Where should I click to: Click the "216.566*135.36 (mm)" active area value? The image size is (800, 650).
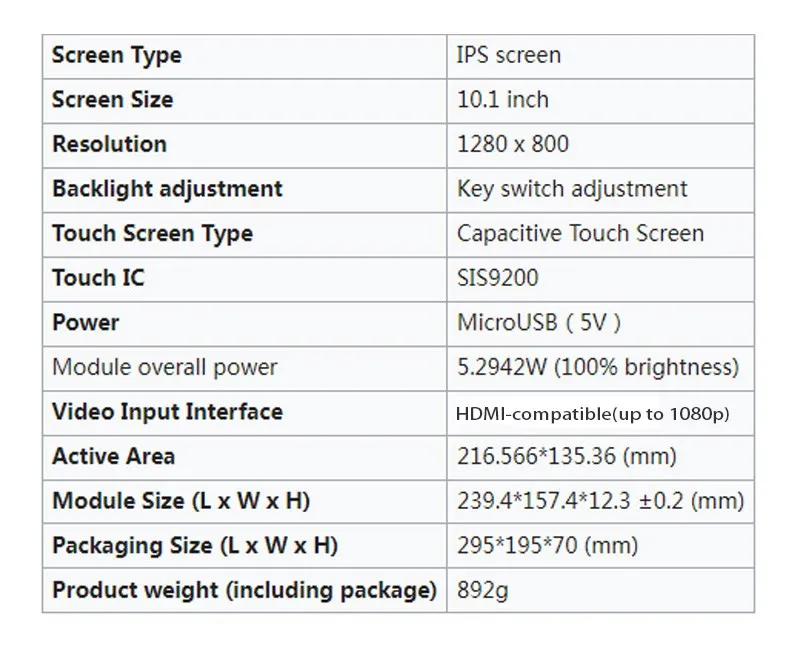tap(567, 457)
